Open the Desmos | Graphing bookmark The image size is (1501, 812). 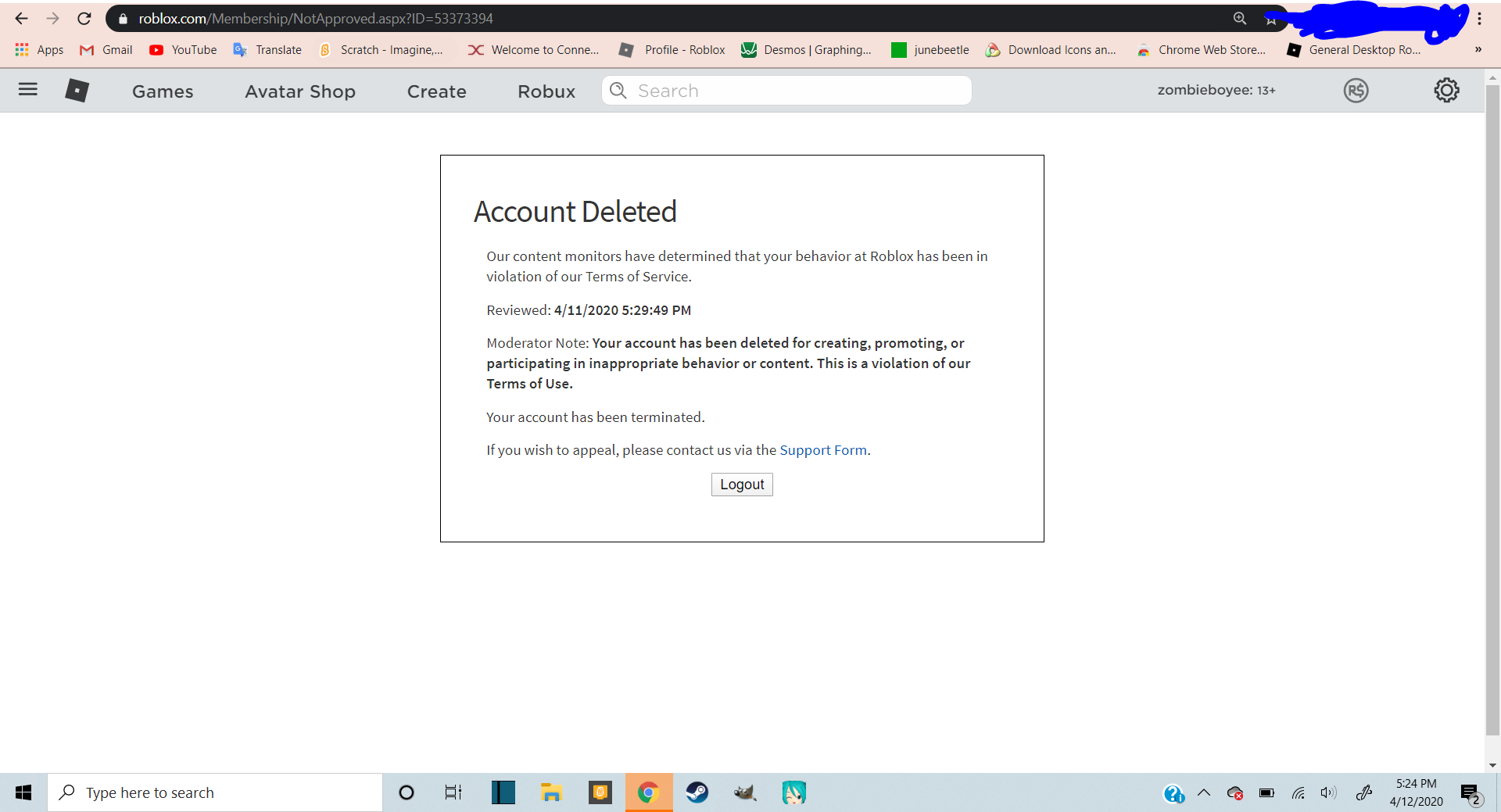click(806, 50)
